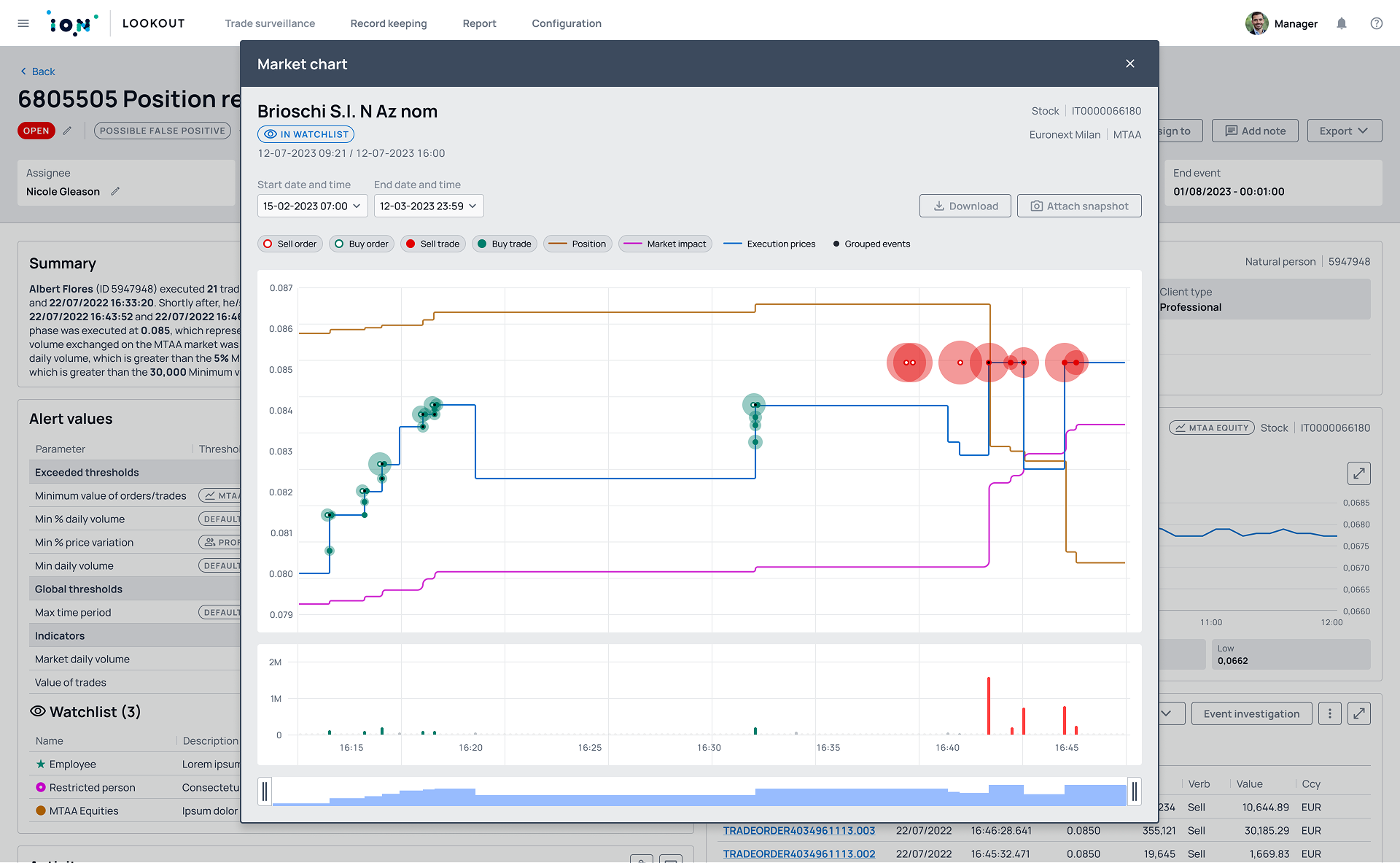Grab the left range navigator handle
Image resolution: width=1400 pixels, height=863 pixels.
[265, 791]
